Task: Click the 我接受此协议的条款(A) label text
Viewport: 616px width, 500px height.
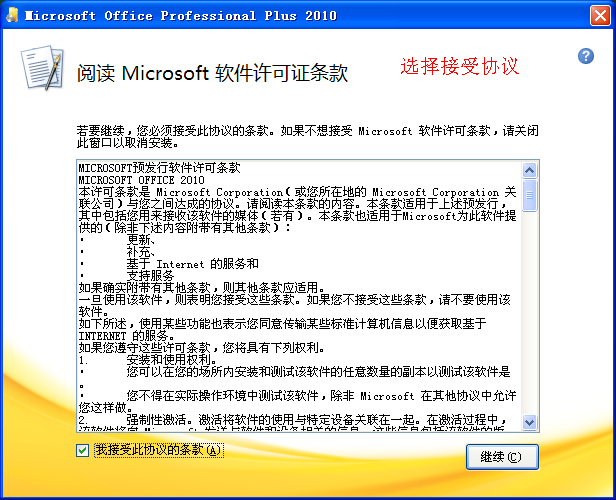Action: [159, 450]
